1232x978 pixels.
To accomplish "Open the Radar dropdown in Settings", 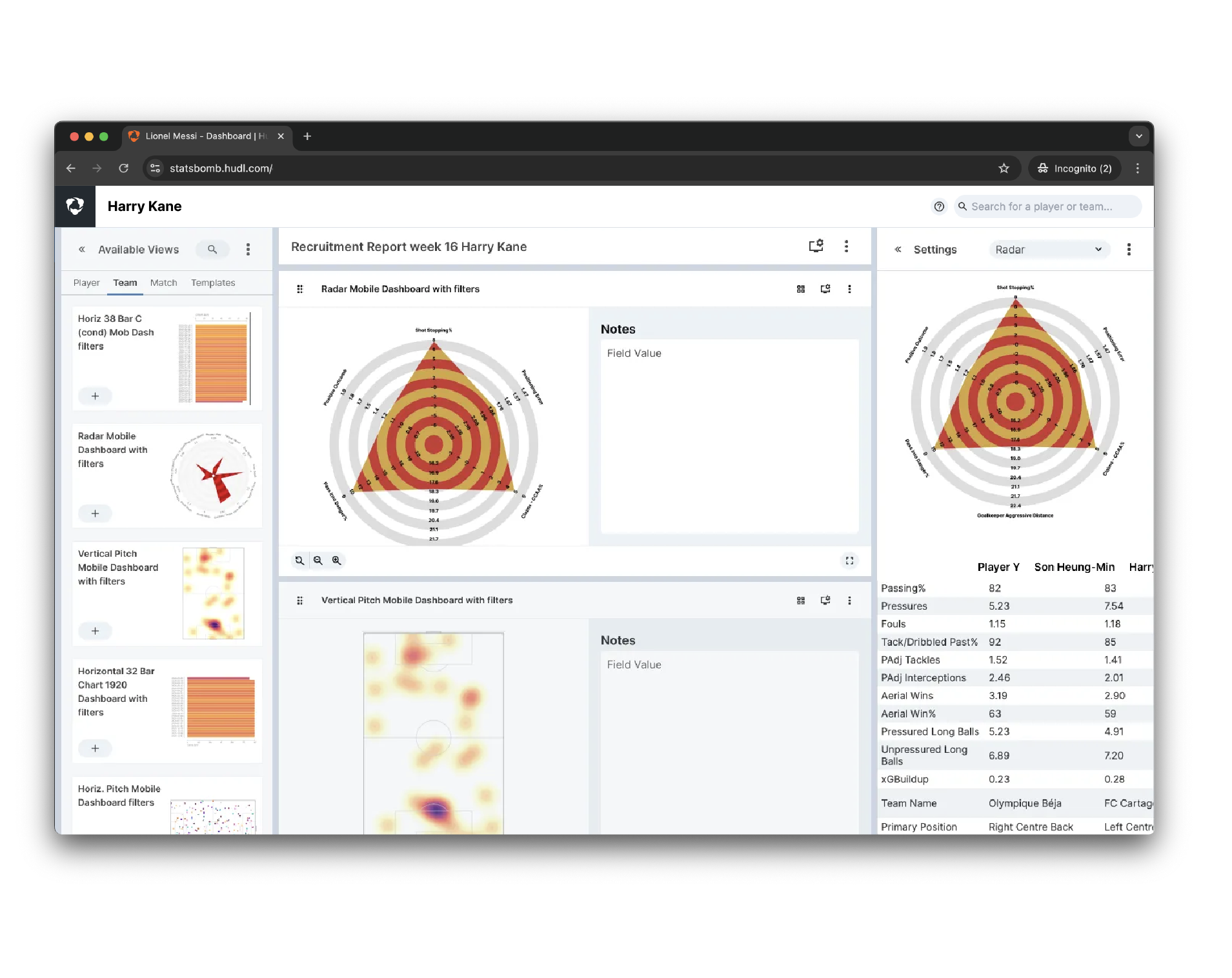I will [x=1049, y=250].
